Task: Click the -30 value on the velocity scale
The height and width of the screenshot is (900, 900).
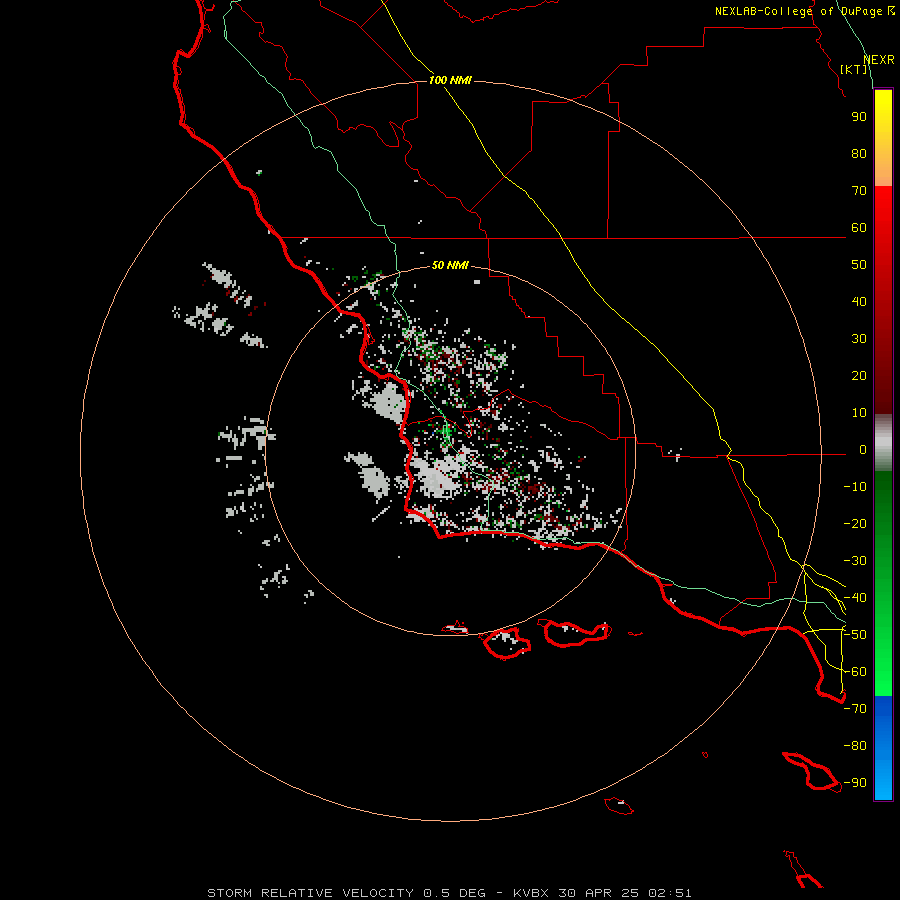Action: [855, 561]
